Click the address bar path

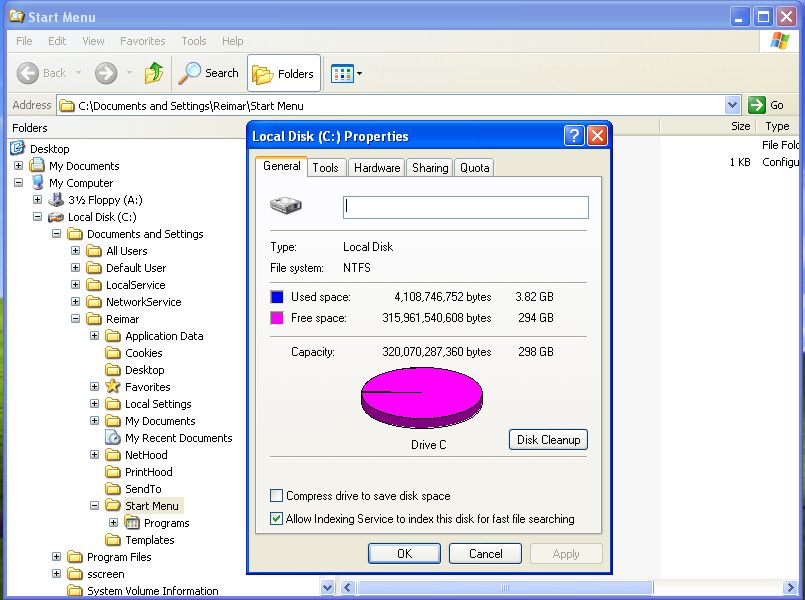190,106
